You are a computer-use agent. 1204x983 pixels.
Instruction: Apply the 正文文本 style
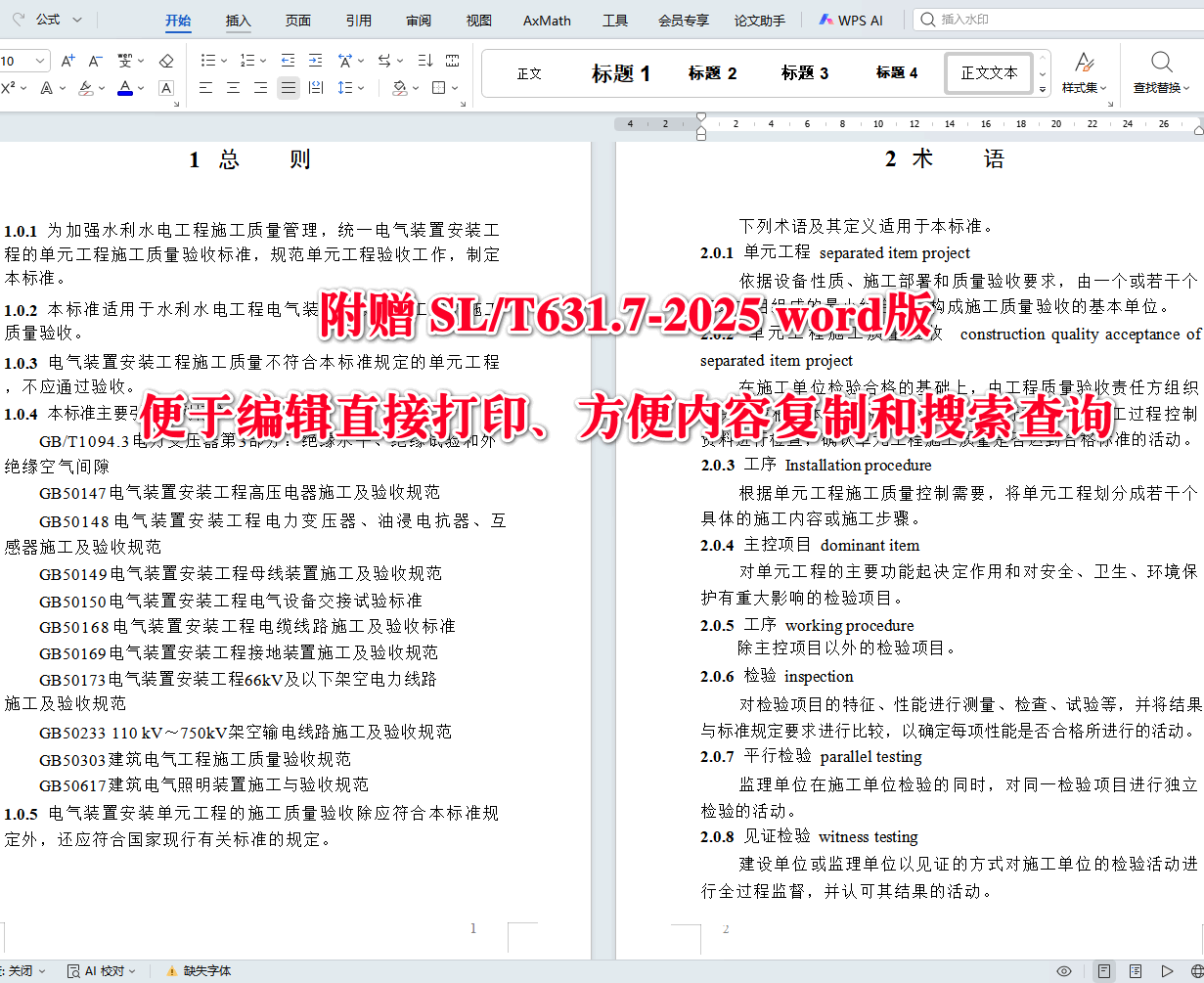tap(989, 73)
